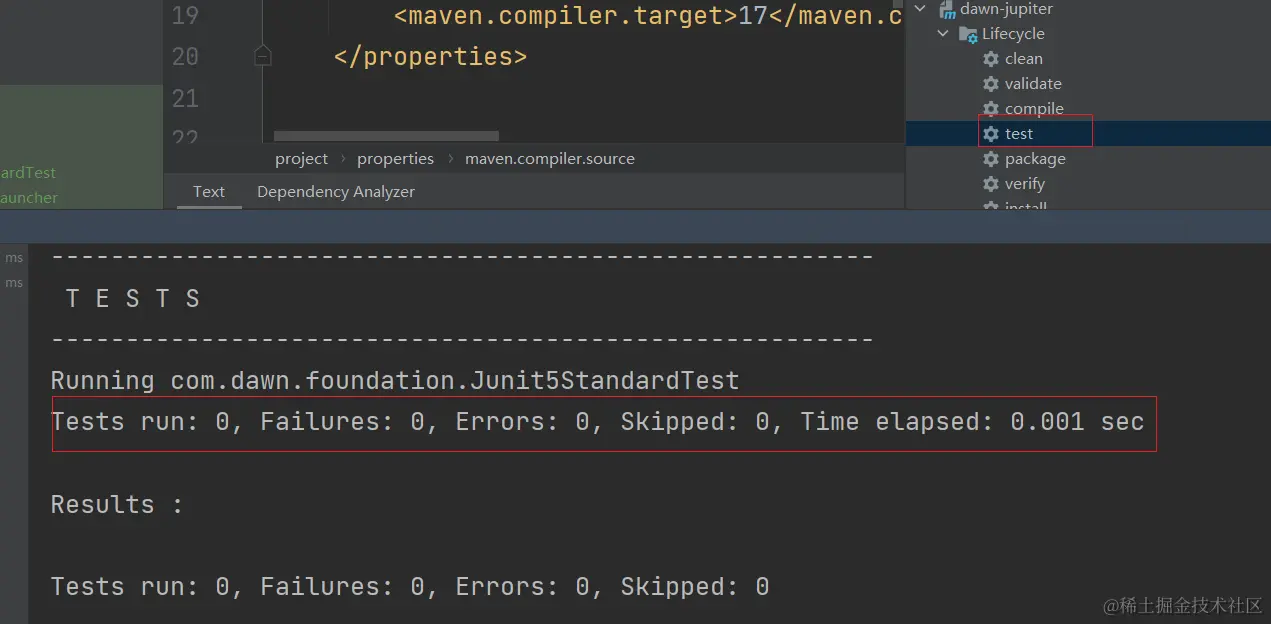Switch to the Text tab
This screenshot has height=624, width=1271.
tap(209, 192)
